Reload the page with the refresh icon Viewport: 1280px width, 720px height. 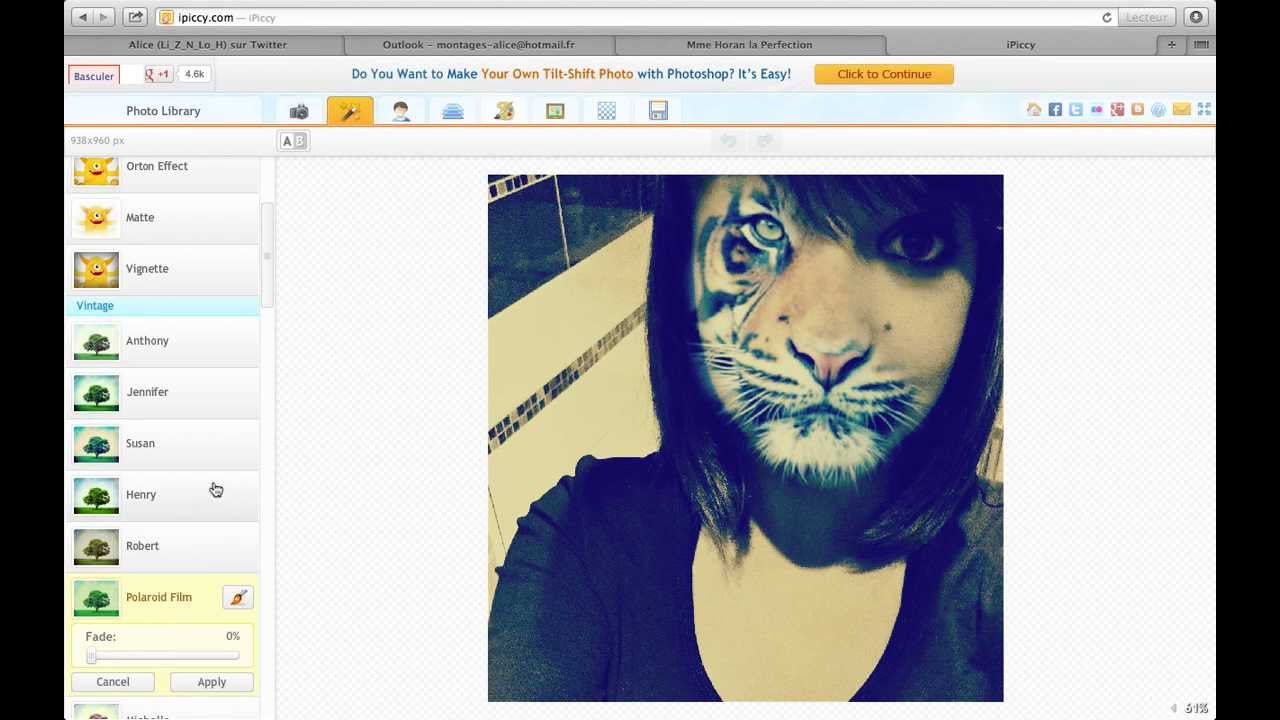pos(1106,17)
